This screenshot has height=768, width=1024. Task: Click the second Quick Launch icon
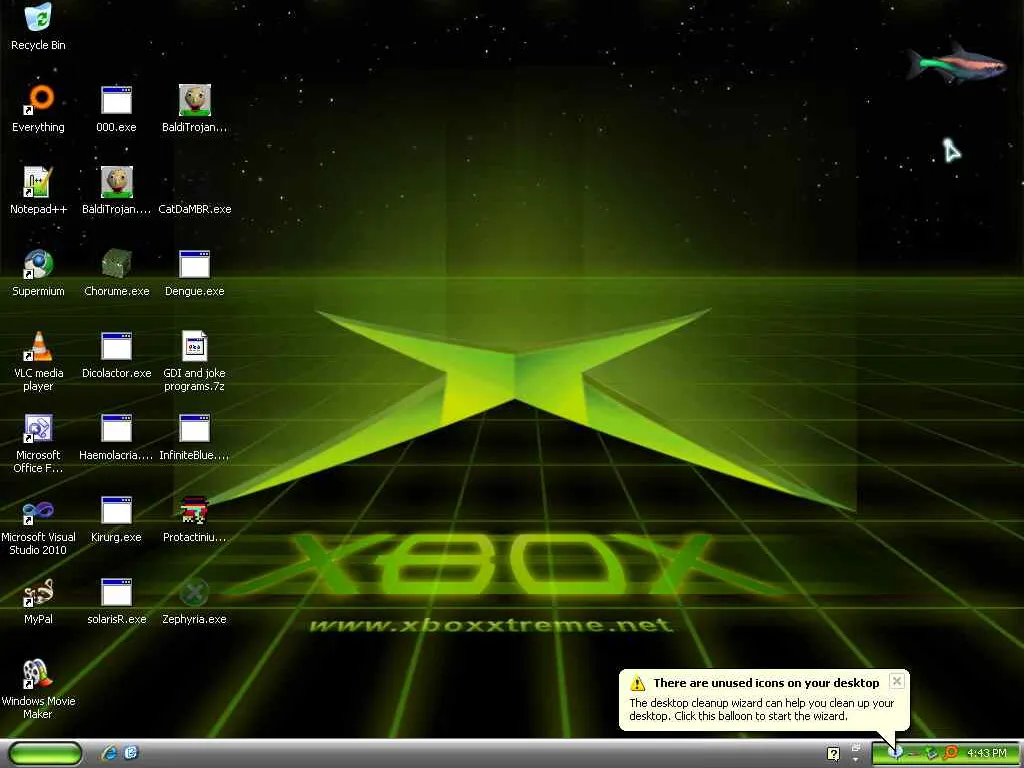tap(131, 753)
